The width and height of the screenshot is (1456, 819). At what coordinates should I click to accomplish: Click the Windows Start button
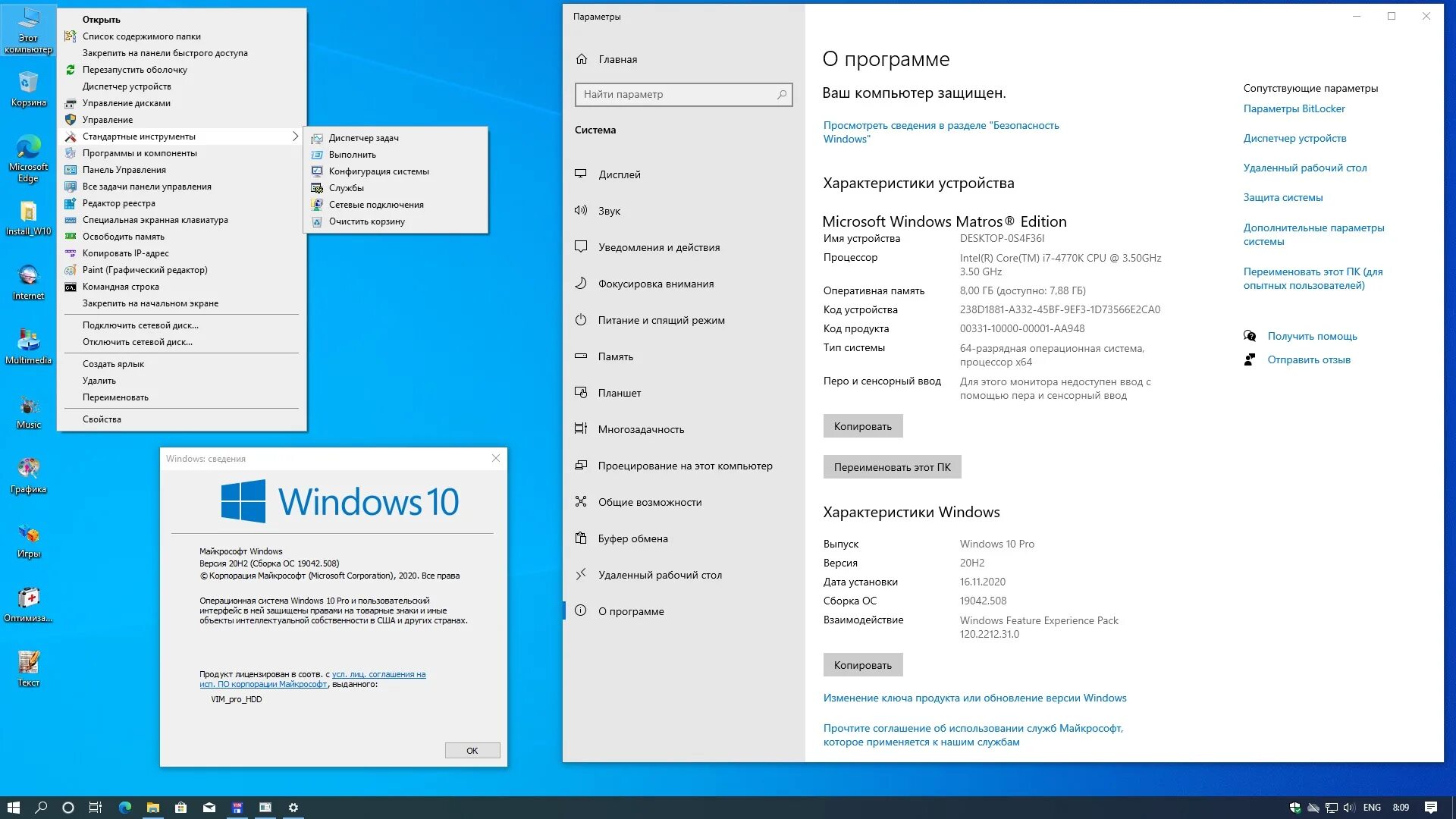click(13, 808)
